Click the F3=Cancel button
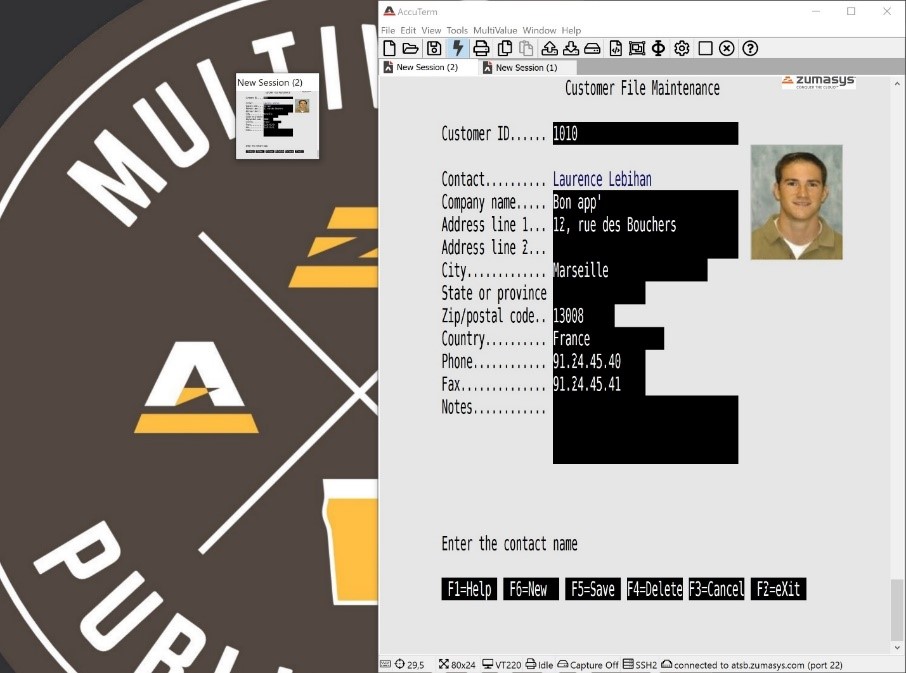Screen dimensions: 906x673 [716, 589]
